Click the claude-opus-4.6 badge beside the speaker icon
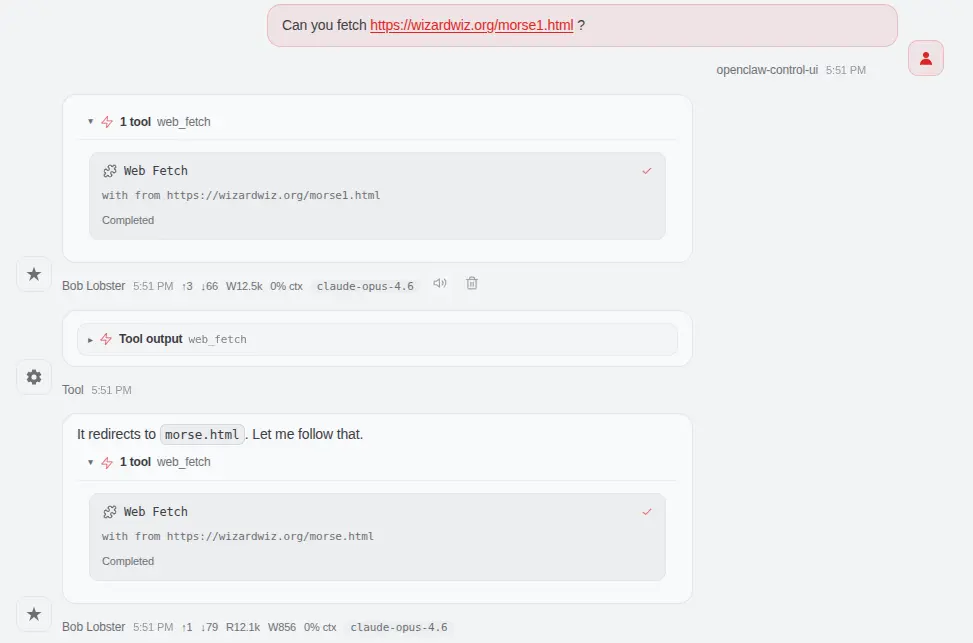 point(365,286)
